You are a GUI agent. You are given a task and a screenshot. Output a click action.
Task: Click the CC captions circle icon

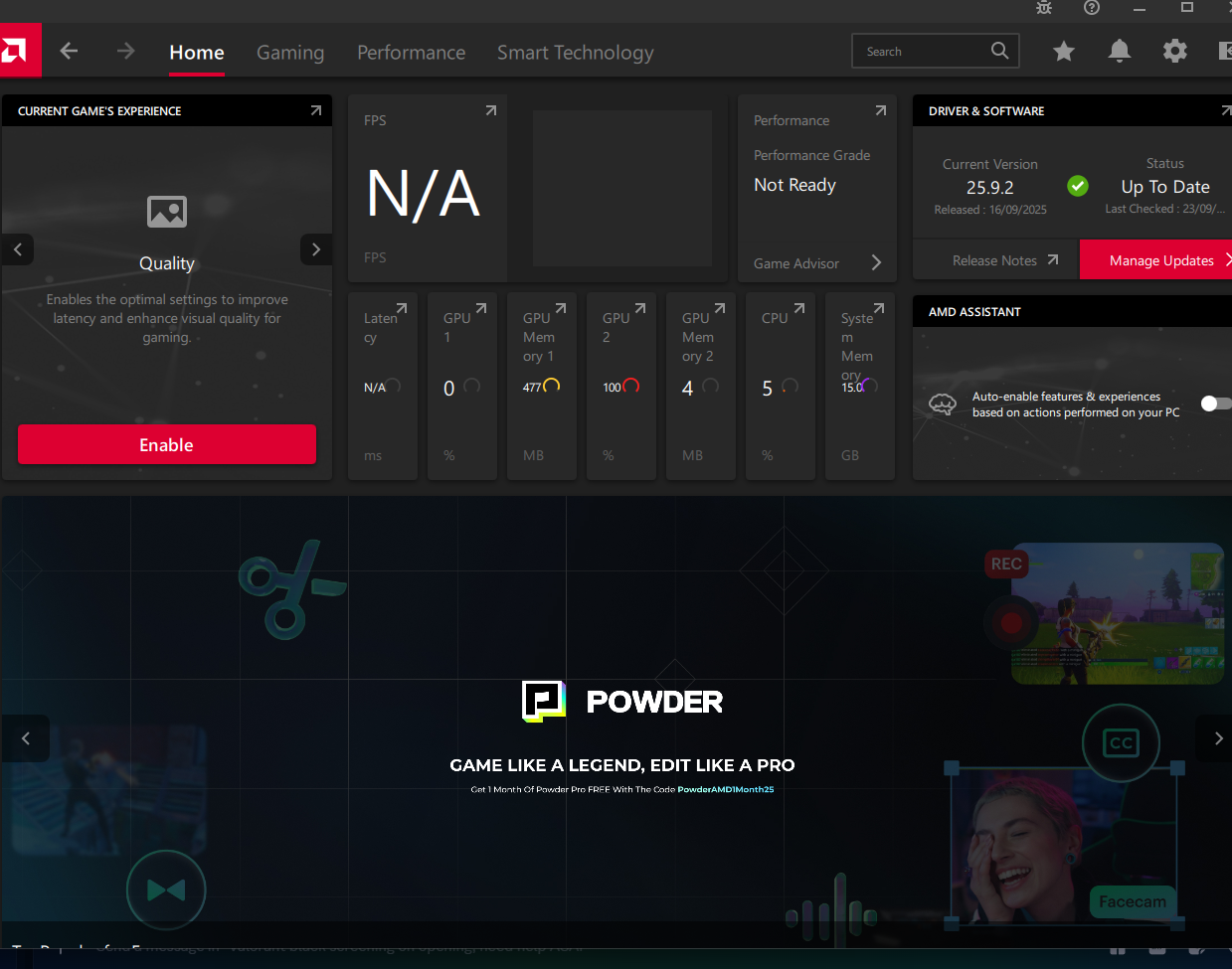[1121, 742]
